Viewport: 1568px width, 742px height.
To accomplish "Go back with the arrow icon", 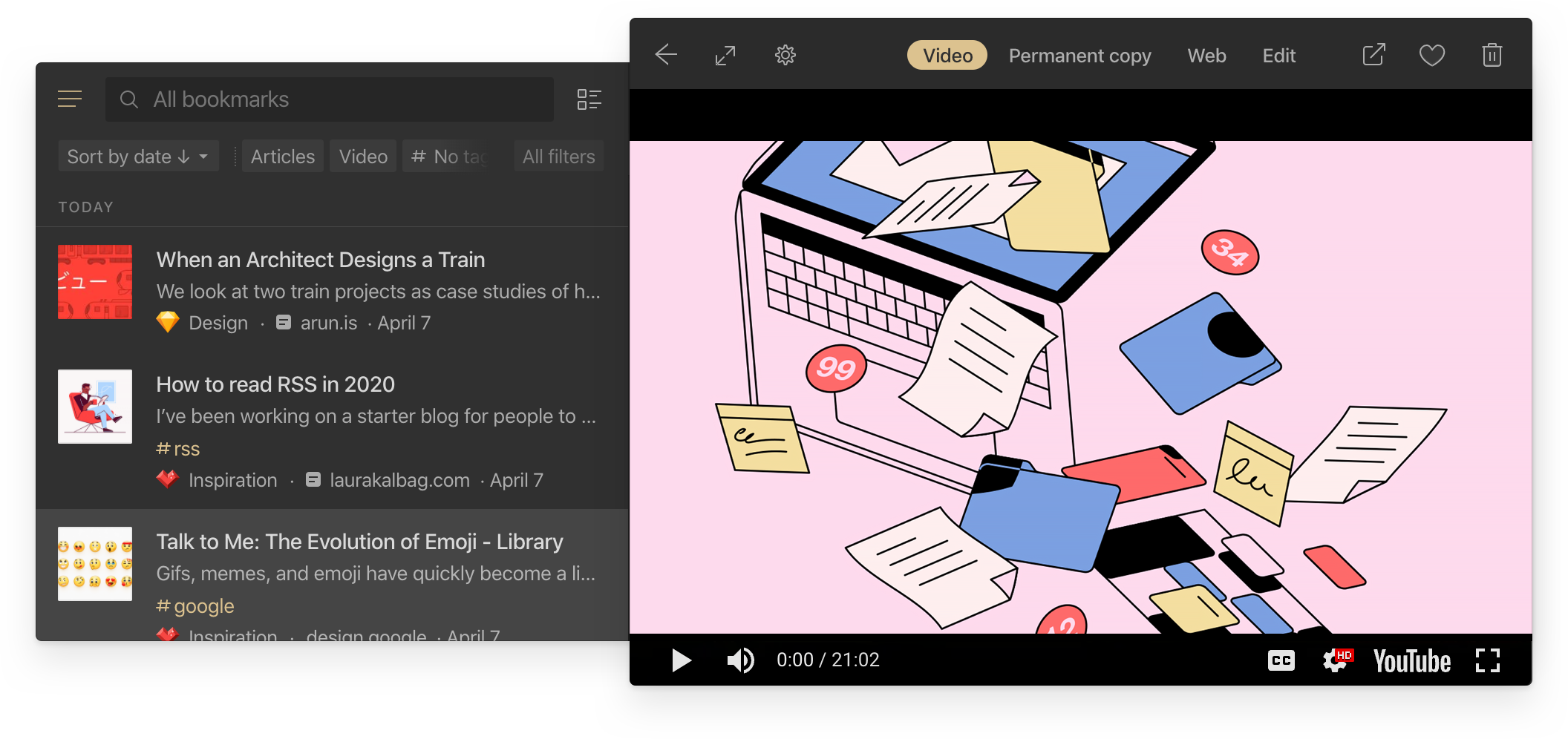I will pos(666,55).
